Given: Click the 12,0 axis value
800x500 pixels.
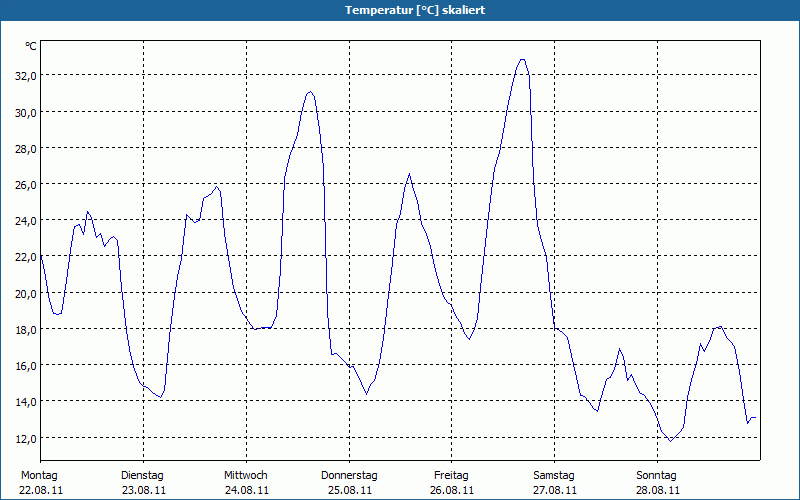Looking at the screenshot, I should tap(26, 438).
